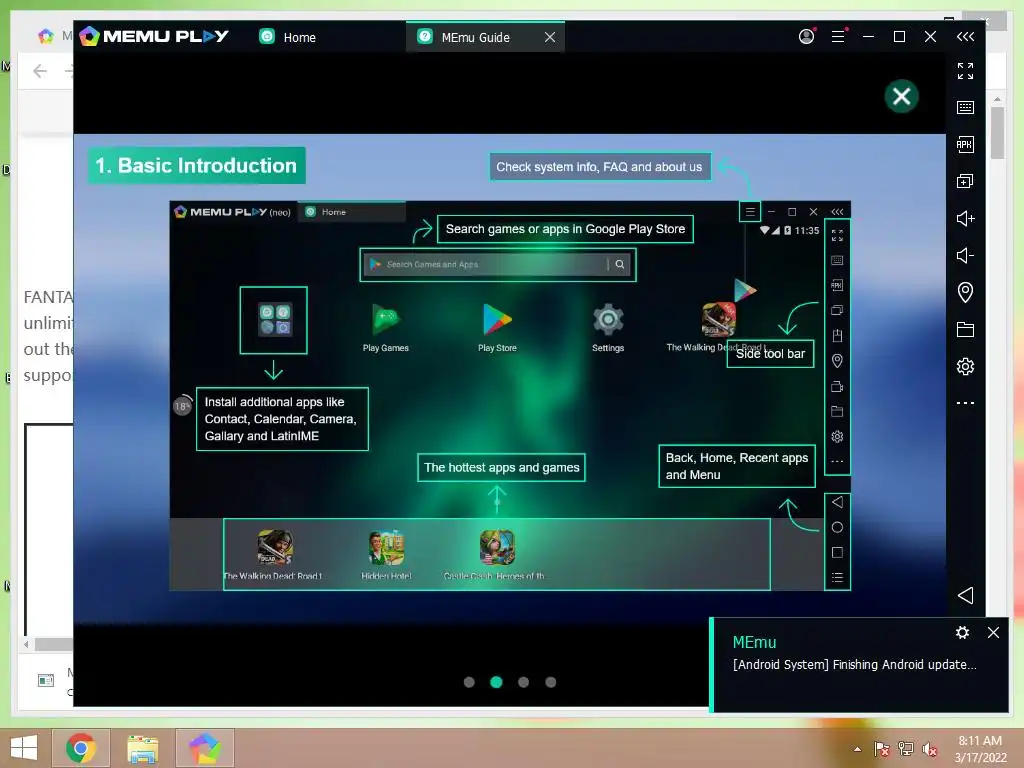The height and width of the screenshot is (768, 1024).
Task: Jump to third guide page dot
Action: 523,682
